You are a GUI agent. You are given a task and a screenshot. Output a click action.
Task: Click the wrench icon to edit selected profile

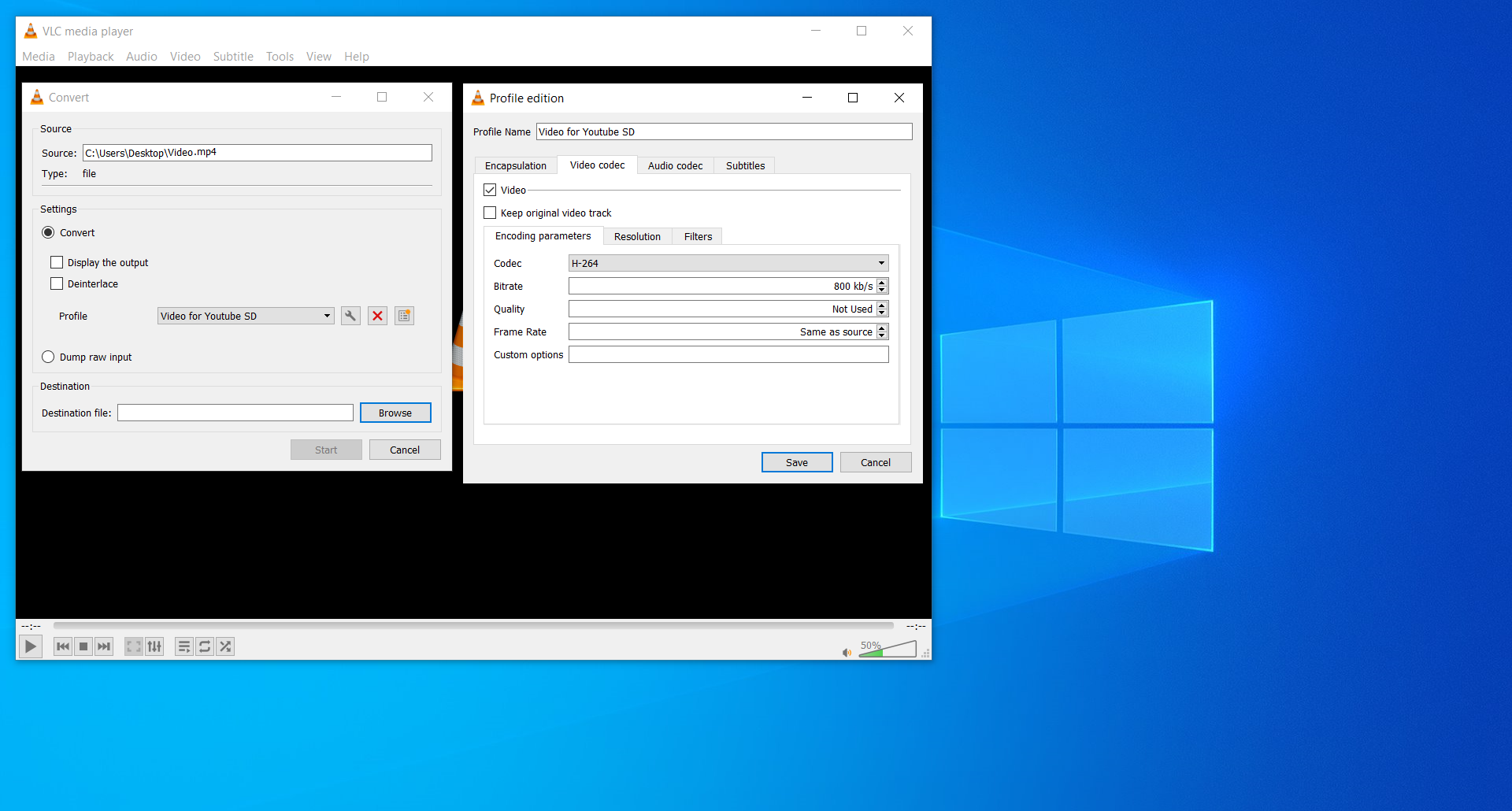click(350, 316)
